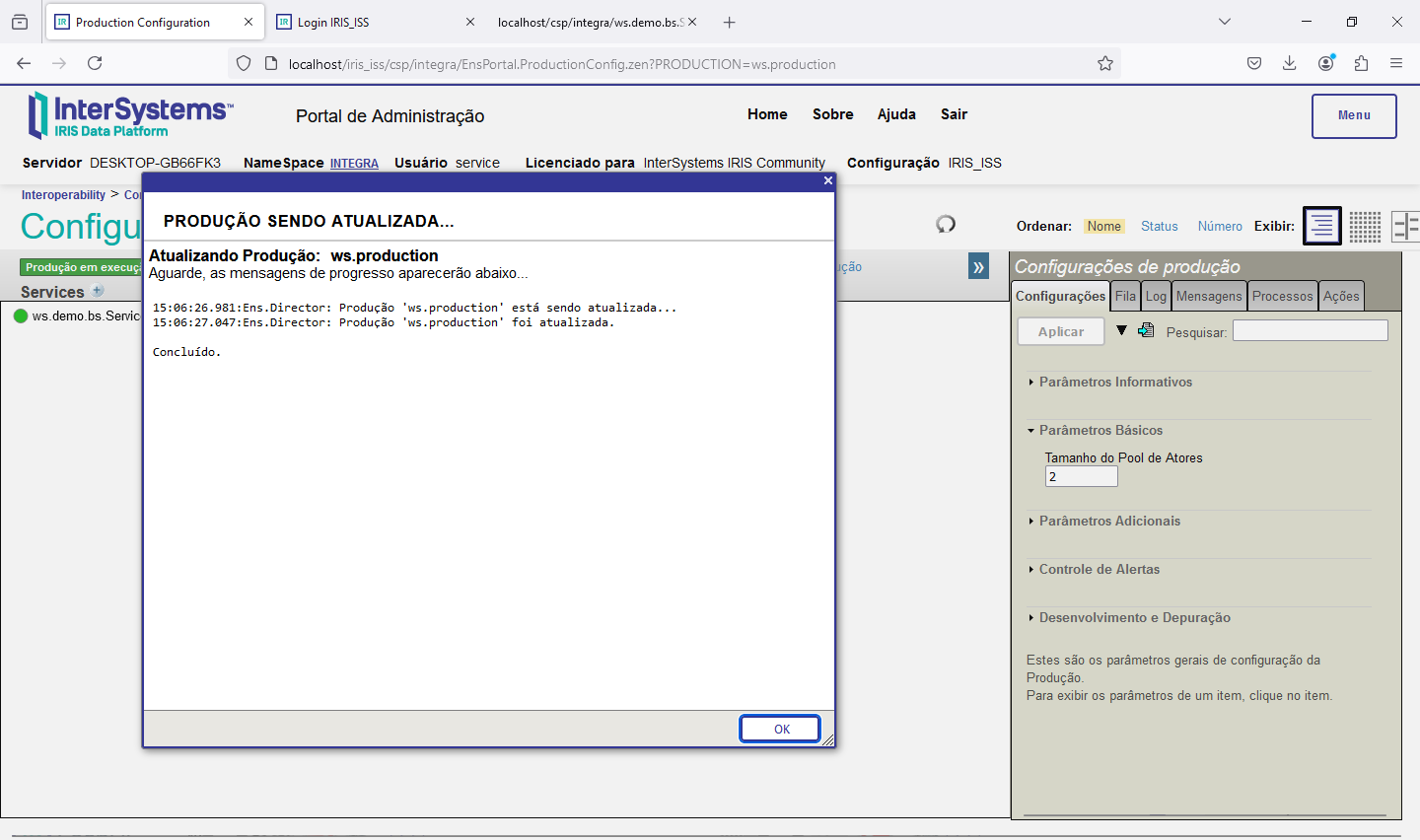Bookmark this page with the star icon
This screenshot has width=1420, height=840.
[x=1105, y=63]
